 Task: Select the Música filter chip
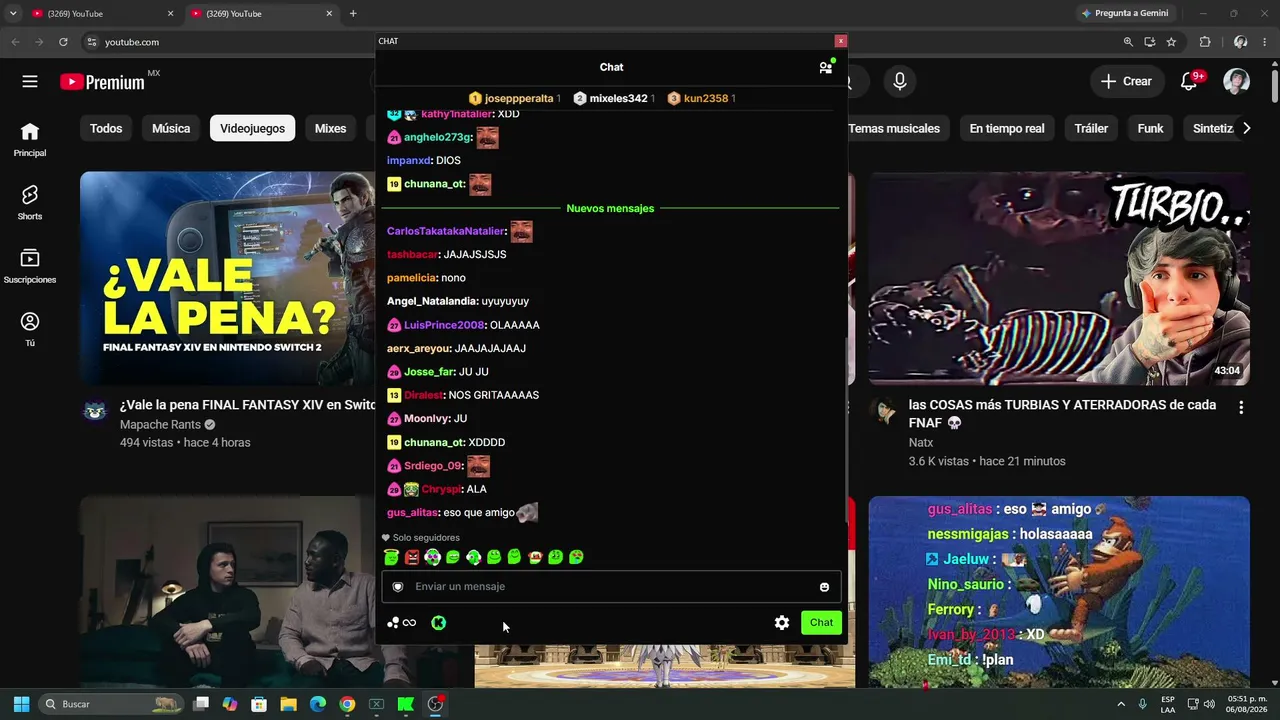(x=171, y=128)
